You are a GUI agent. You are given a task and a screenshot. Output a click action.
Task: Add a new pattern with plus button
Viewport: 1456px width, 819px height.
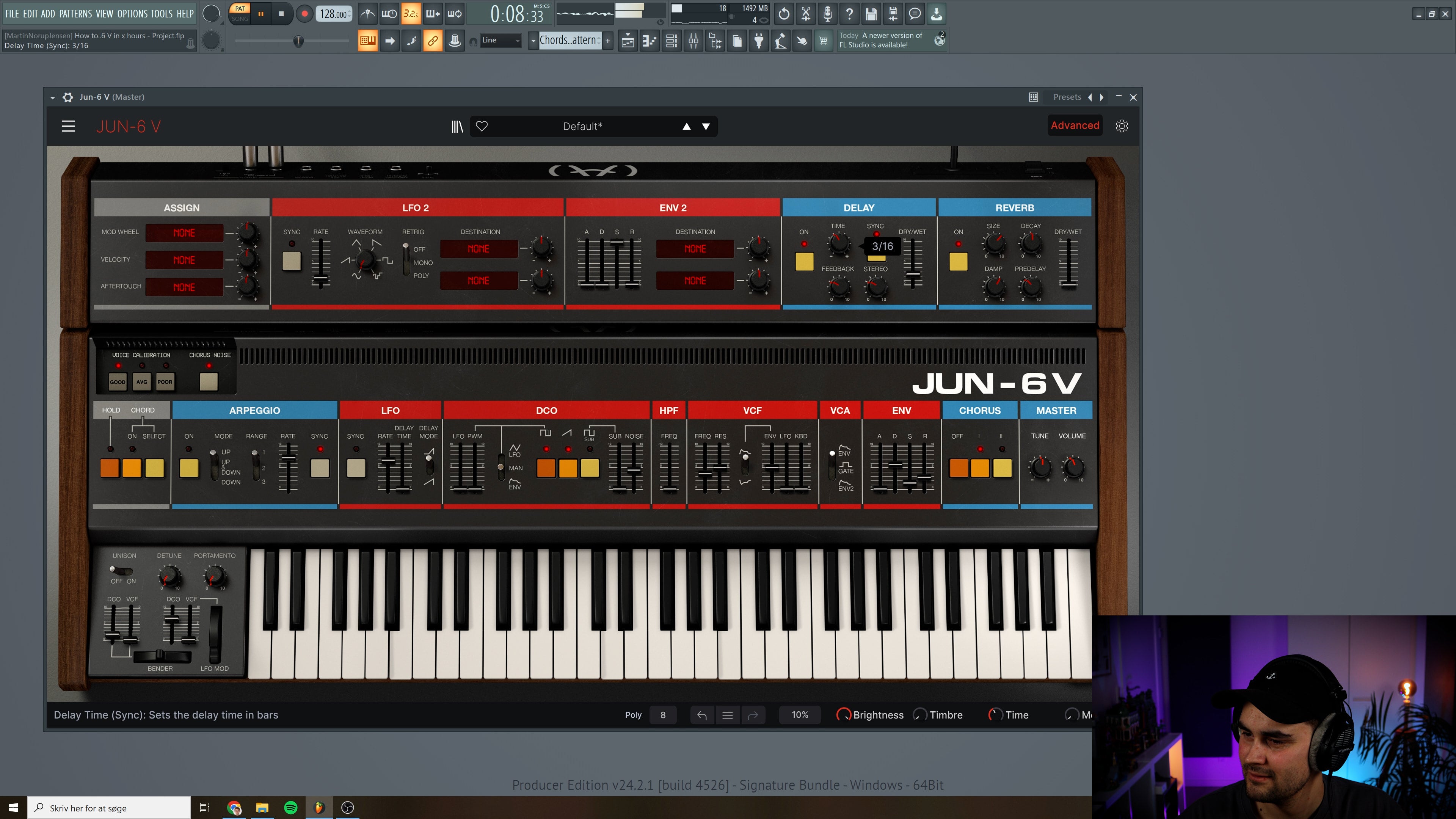(x=607, y=41)
